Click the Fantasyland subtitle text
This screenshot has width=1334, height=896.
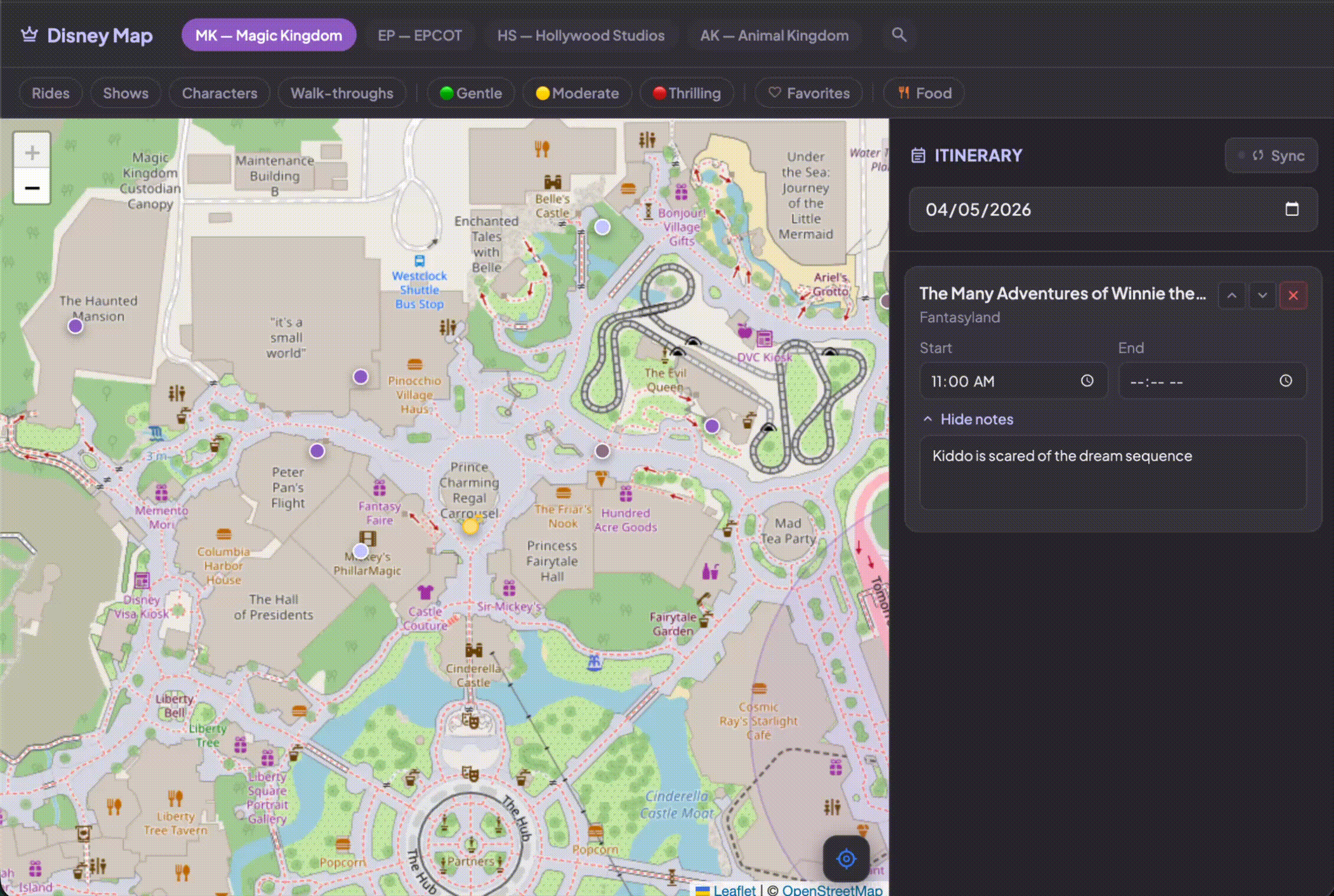[960, 317]
